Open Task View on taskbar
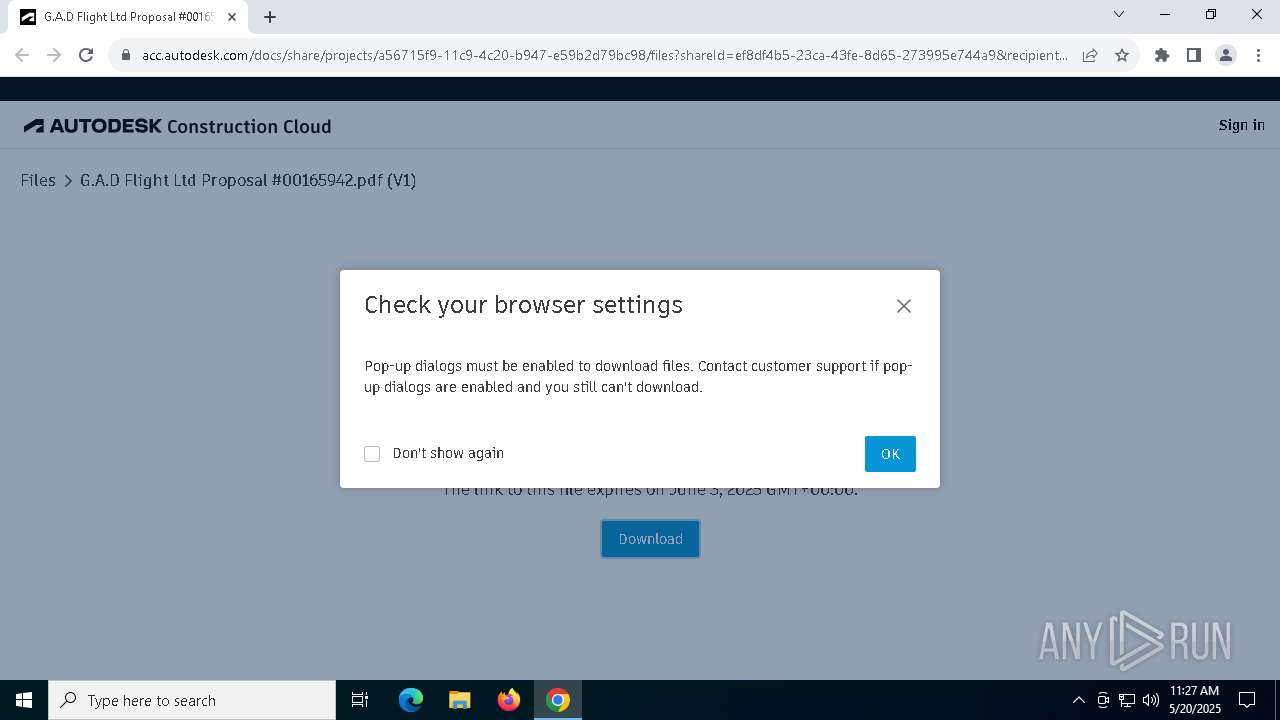 coord(360,700)
